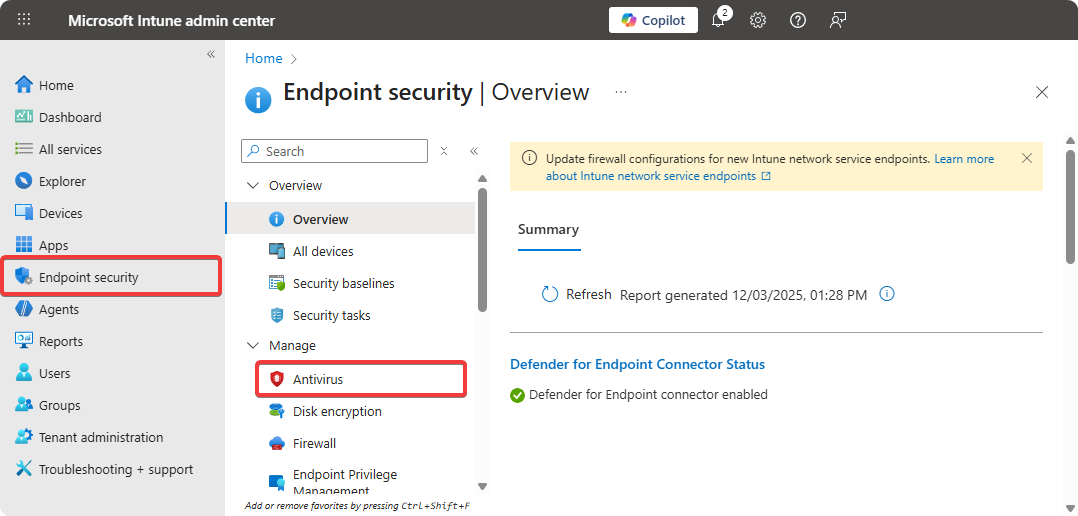The image size is (1078, 516).
Task: Go to Home breadcrumb link
Action: click(264, 59)
